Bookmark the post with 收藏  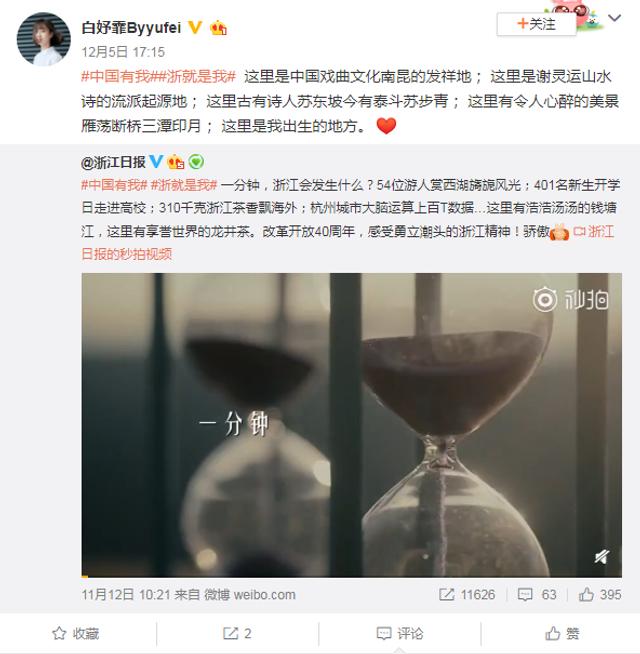76,633
